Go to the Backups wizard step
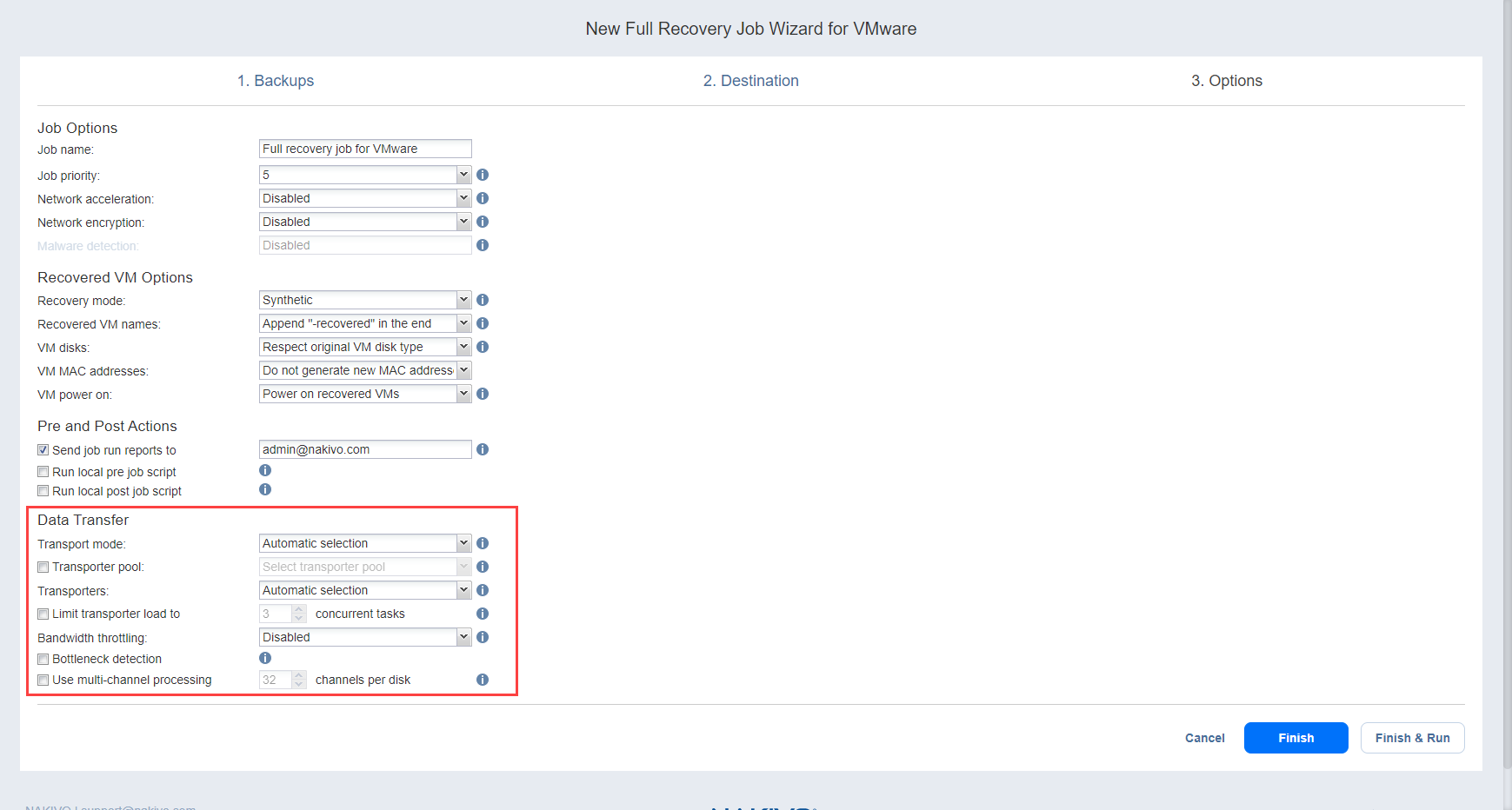 [276, 81]
